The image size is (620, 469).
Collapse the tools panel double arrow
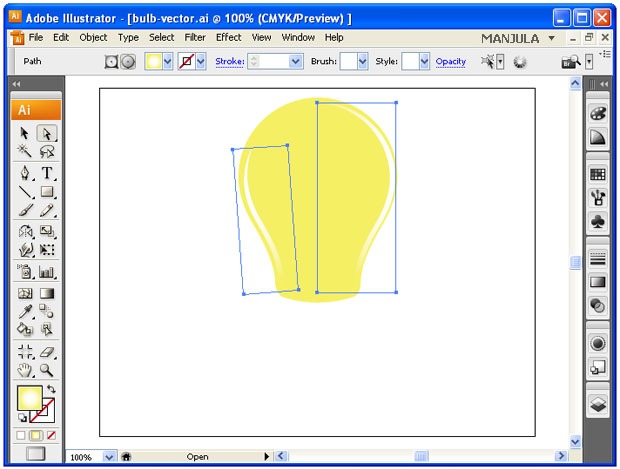tap(16, 84)
